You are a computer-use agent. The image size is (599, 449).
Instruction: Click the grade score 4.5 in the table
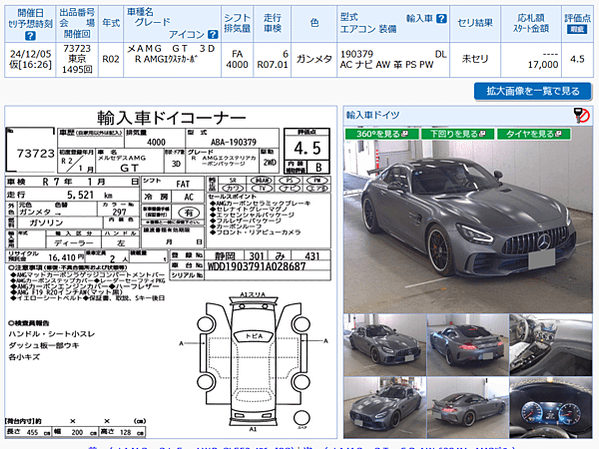577,59
